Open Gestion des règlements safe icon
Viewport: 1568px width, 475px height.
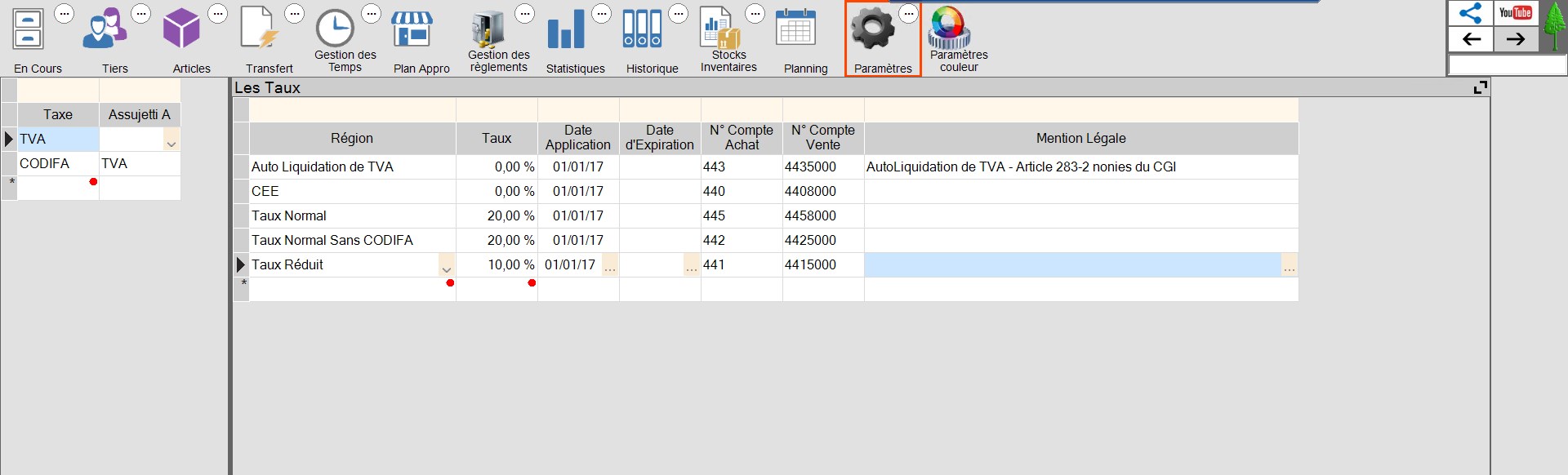488,29
